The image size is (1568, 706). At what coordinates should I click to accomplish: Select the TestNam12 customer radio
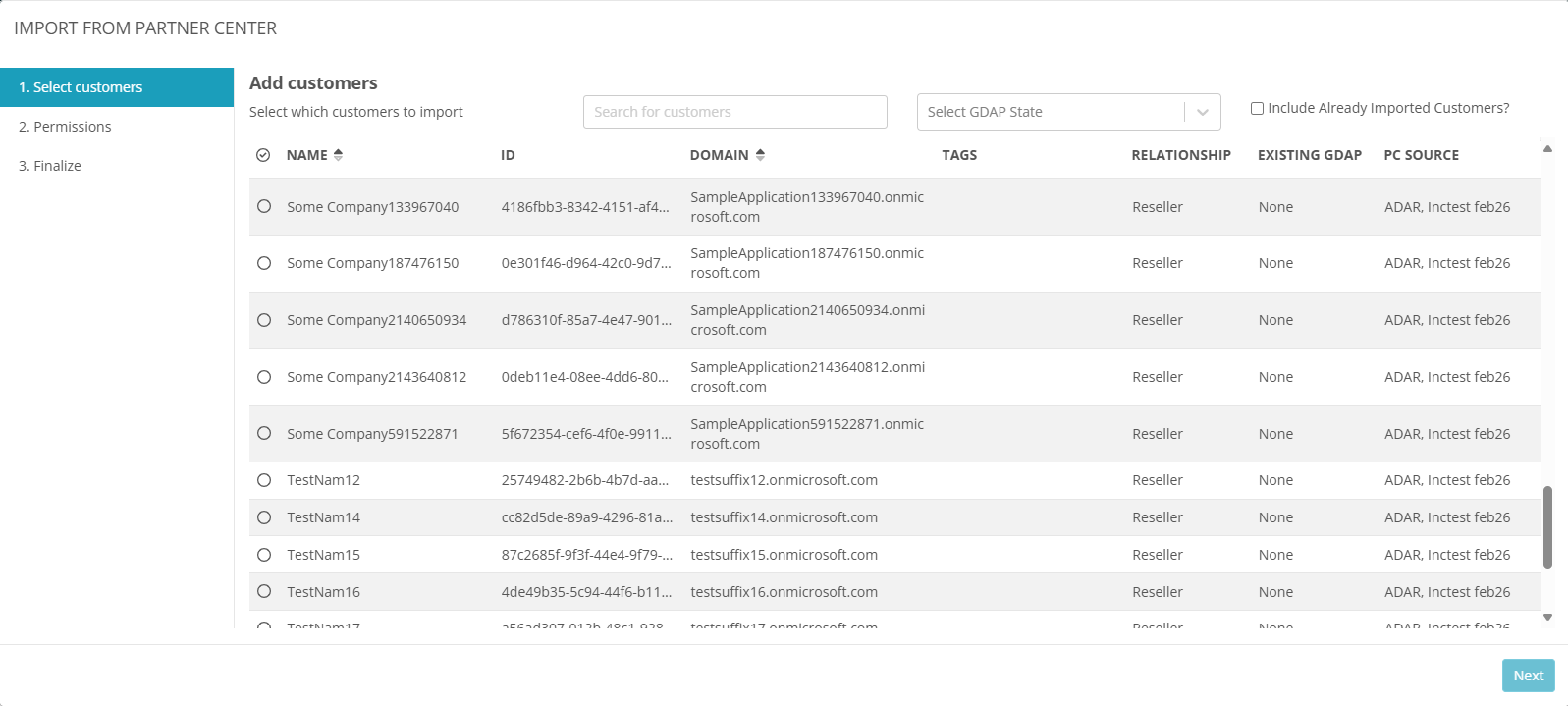click(264, 480)
